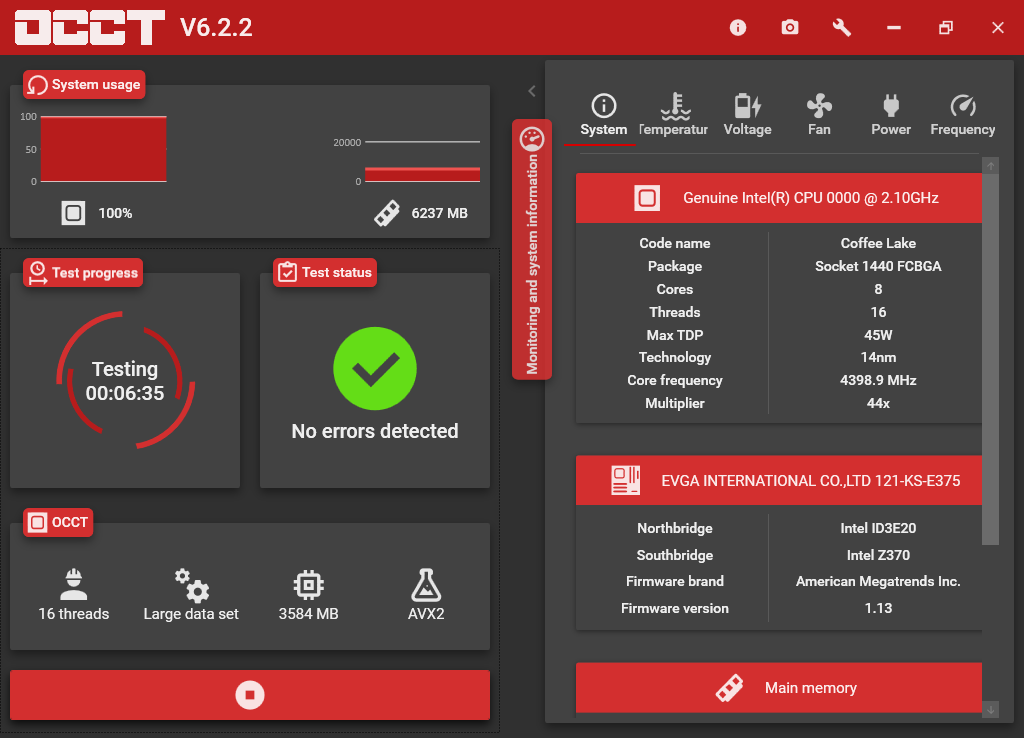Click the CPU usage graph

pos(104,149)
